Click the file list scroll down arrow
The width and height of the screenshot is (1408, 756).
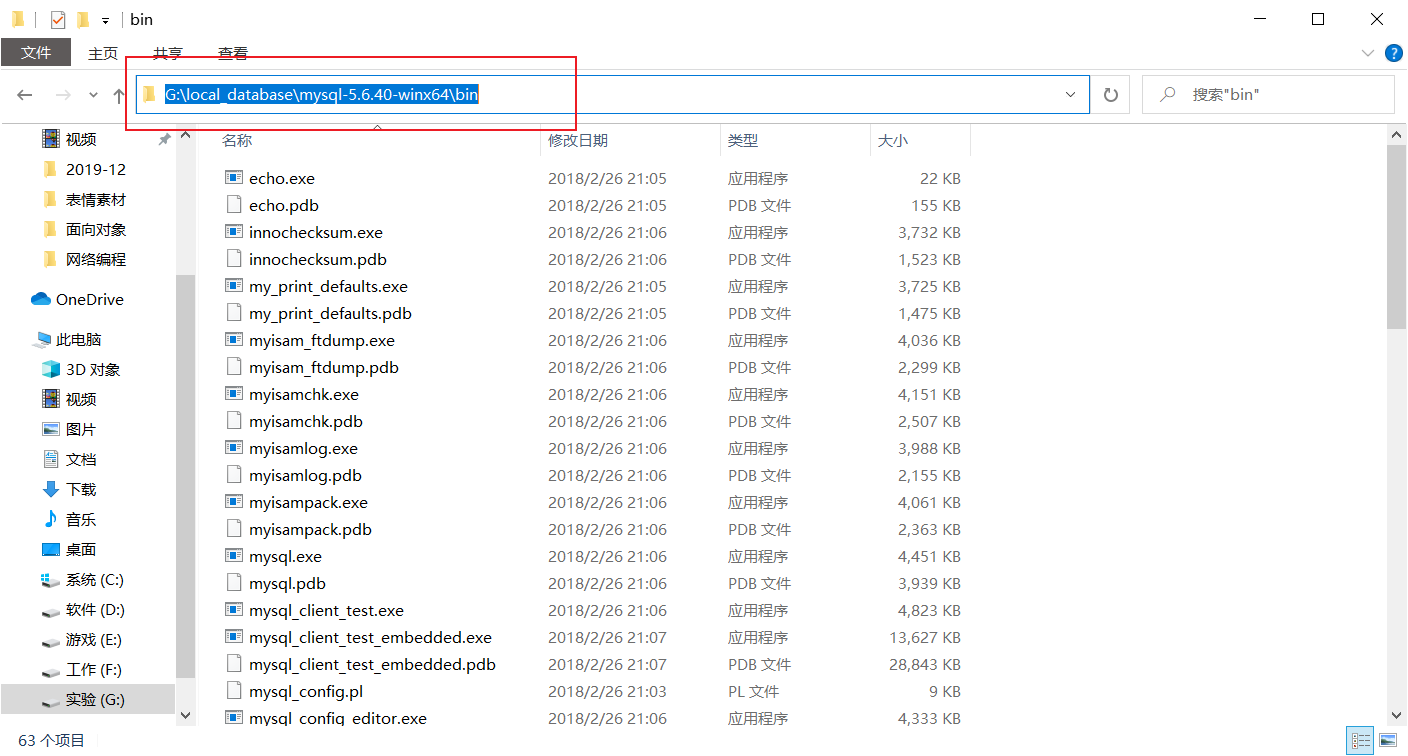click(x=1397, y=716)
